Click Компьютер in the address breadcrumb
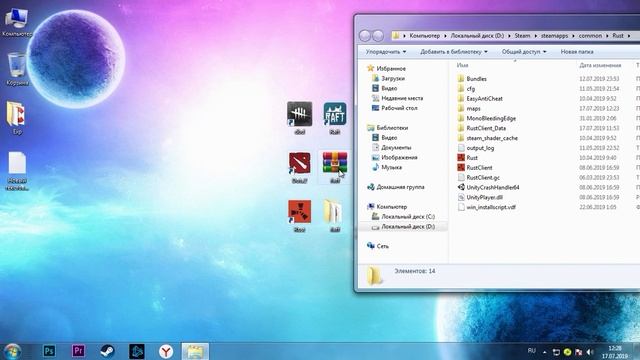The height and width of the screenshot is (360, 640). coord(424,36)
